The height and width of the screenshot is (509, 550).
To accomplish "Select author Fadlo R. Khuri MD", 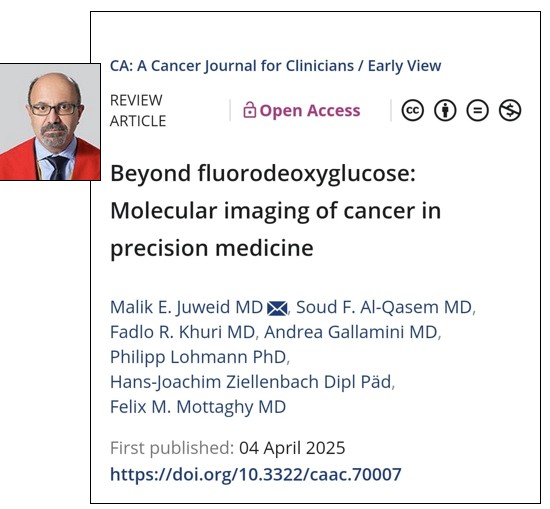I will pos(182,332).
